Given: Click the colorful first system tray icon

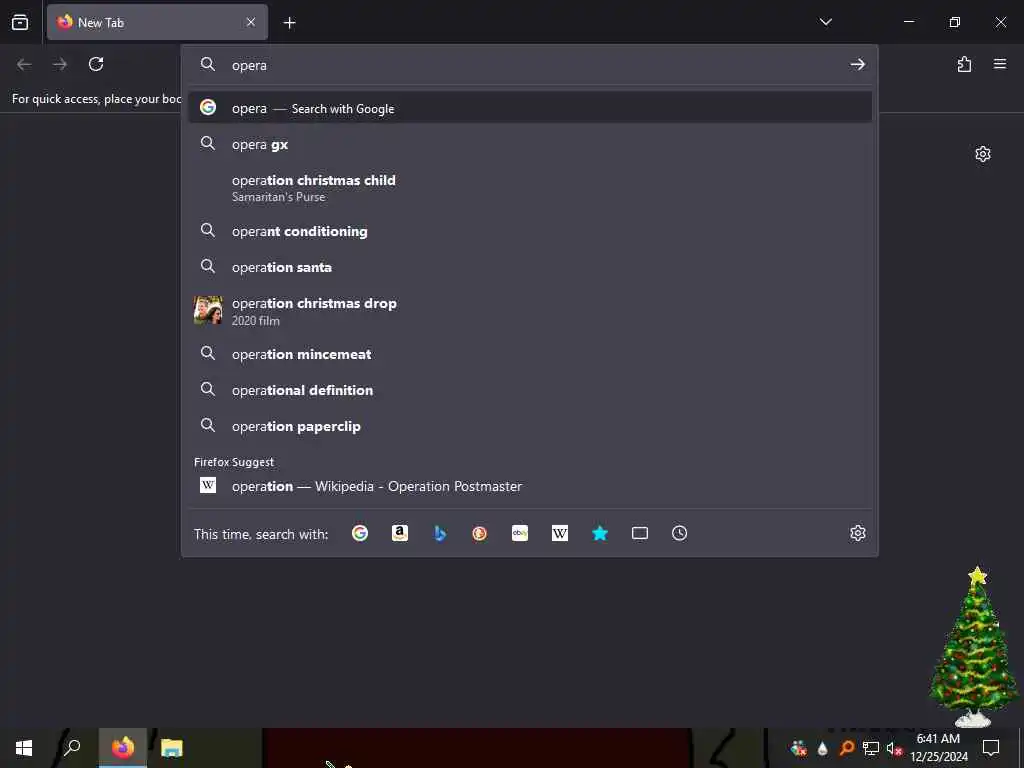Looking at the screenshot, I should (x=798, y=748).
